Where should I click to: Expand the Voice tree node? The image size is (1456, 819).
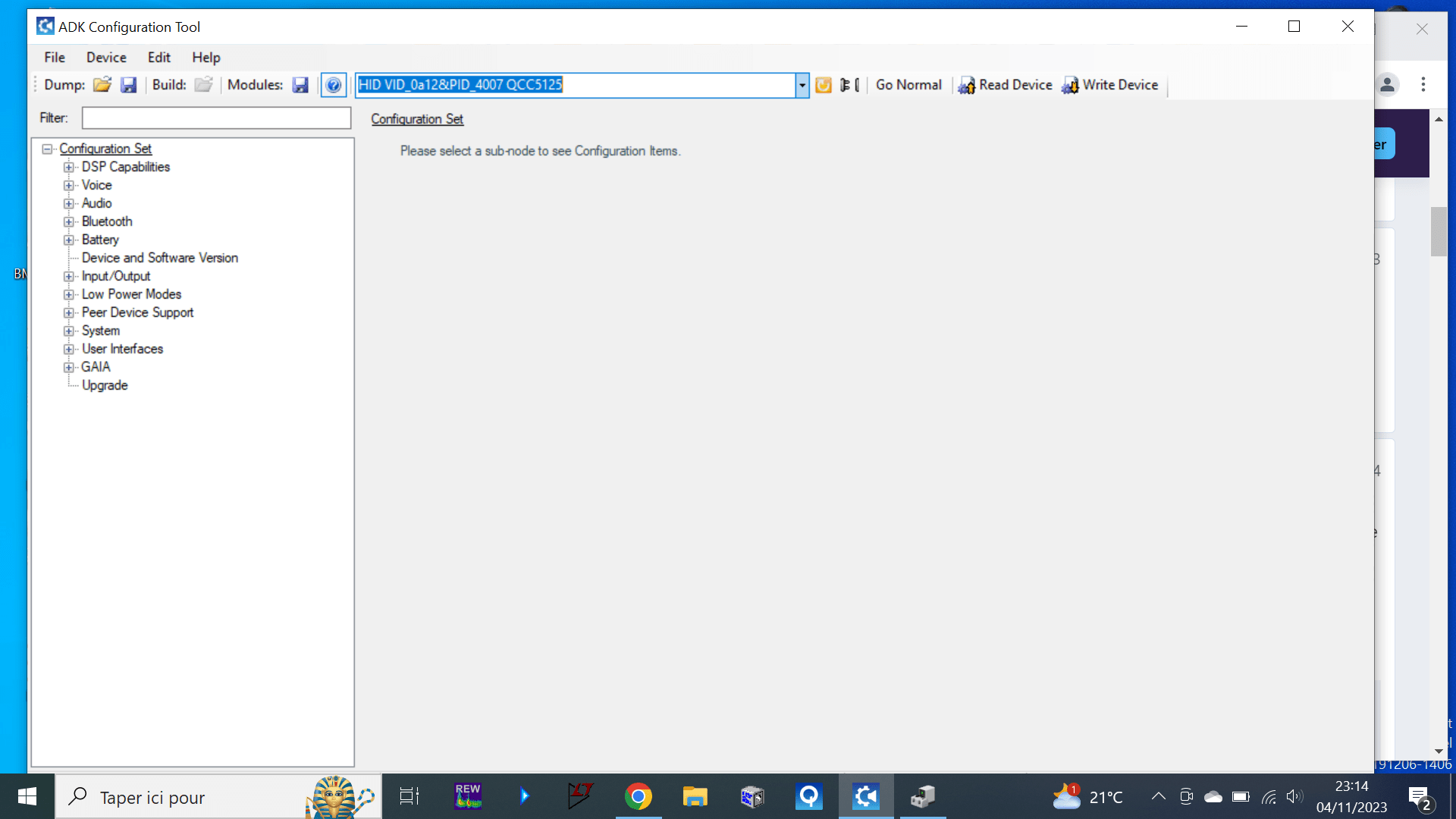[69, 185]
